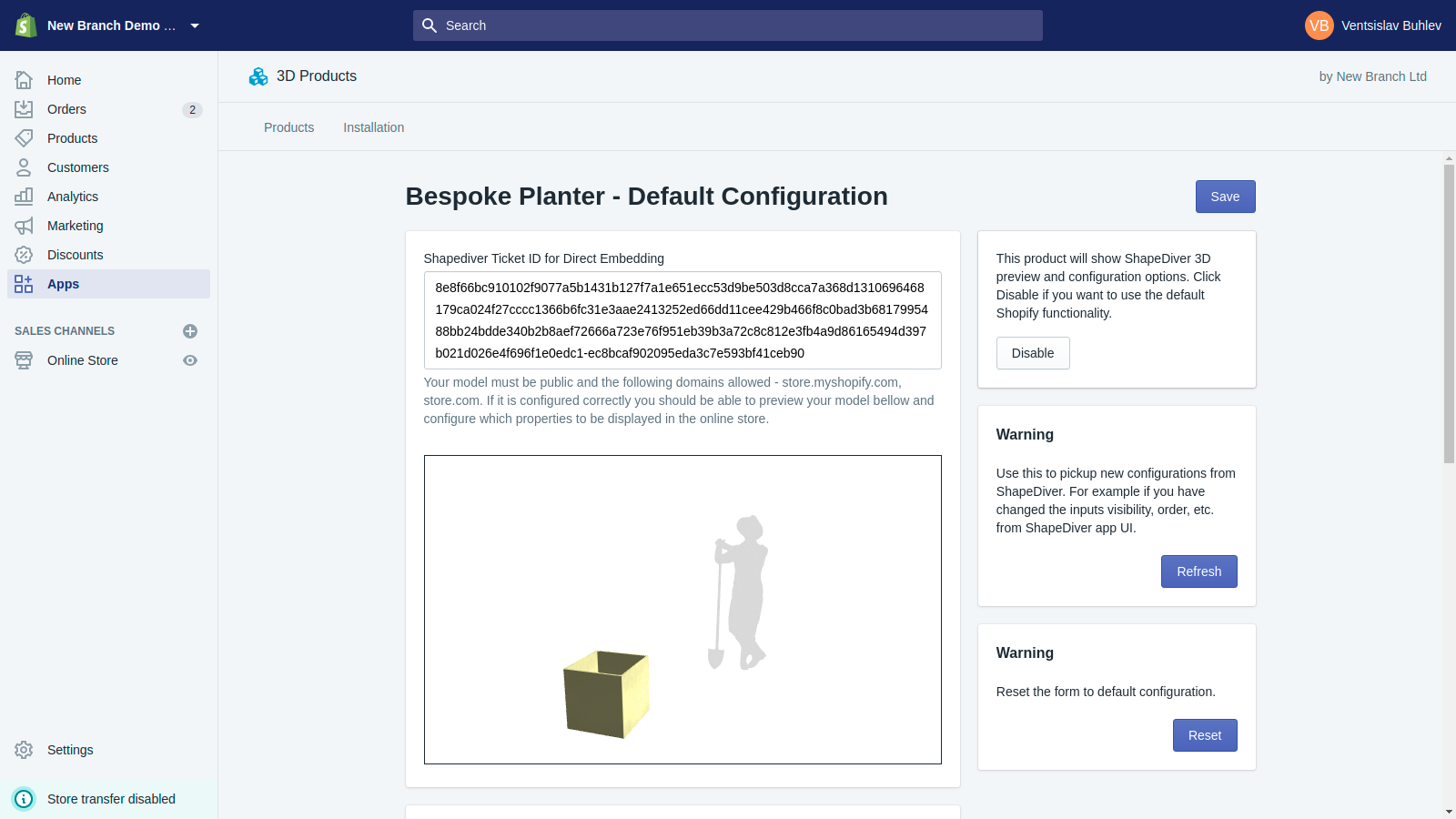Expand the New Branch Demo store dropdown
The height and width of the screenshot is (819, 1456).
point(195,25)
